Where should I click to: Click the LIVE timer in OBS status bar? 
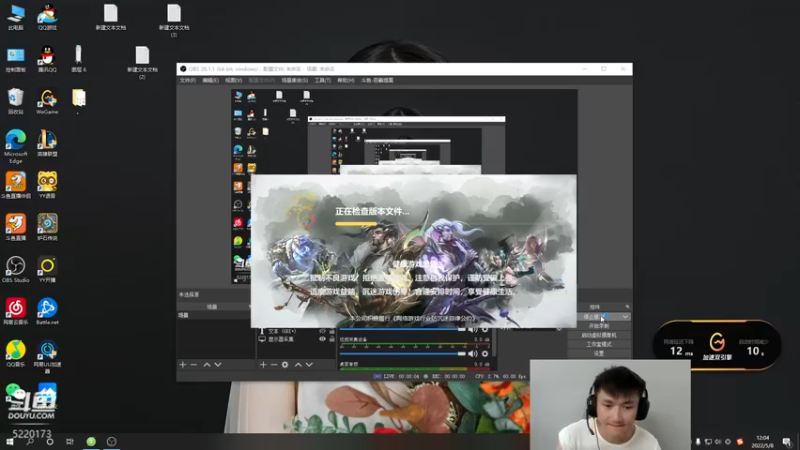pyautogui.click(x=396, y=377)
